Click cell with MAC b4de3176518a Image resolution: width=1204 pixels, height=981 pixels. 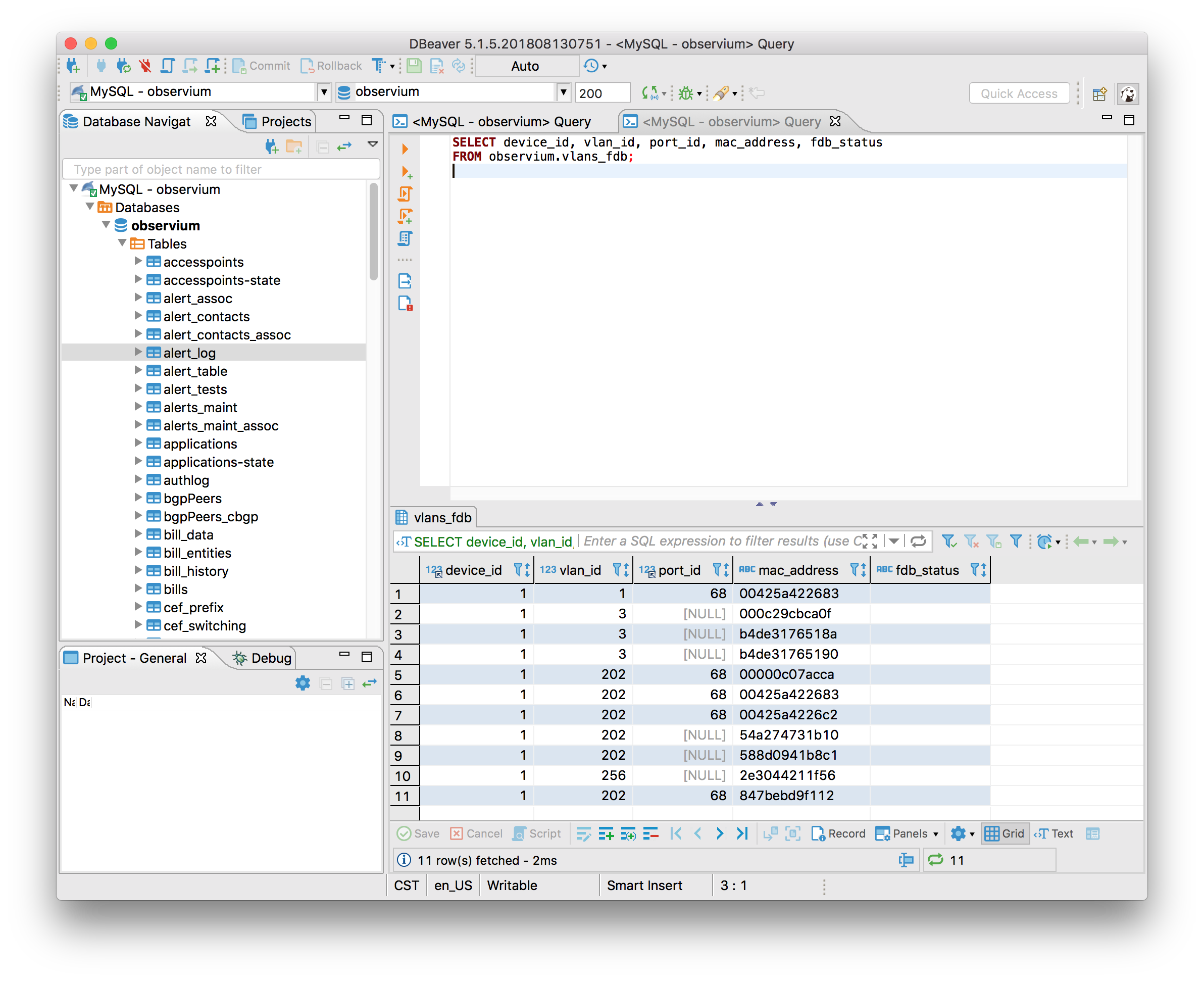coord(801,633)
